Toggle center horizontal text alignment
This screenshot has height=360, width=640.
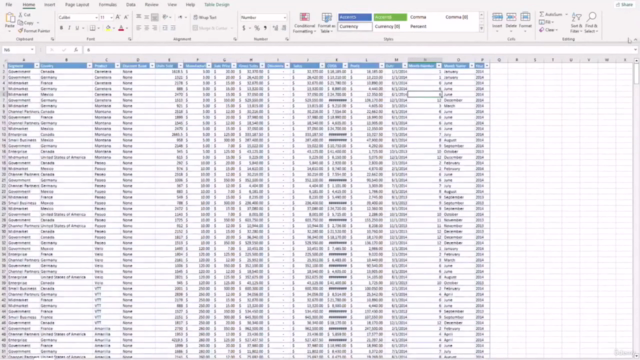click(147, 28)
